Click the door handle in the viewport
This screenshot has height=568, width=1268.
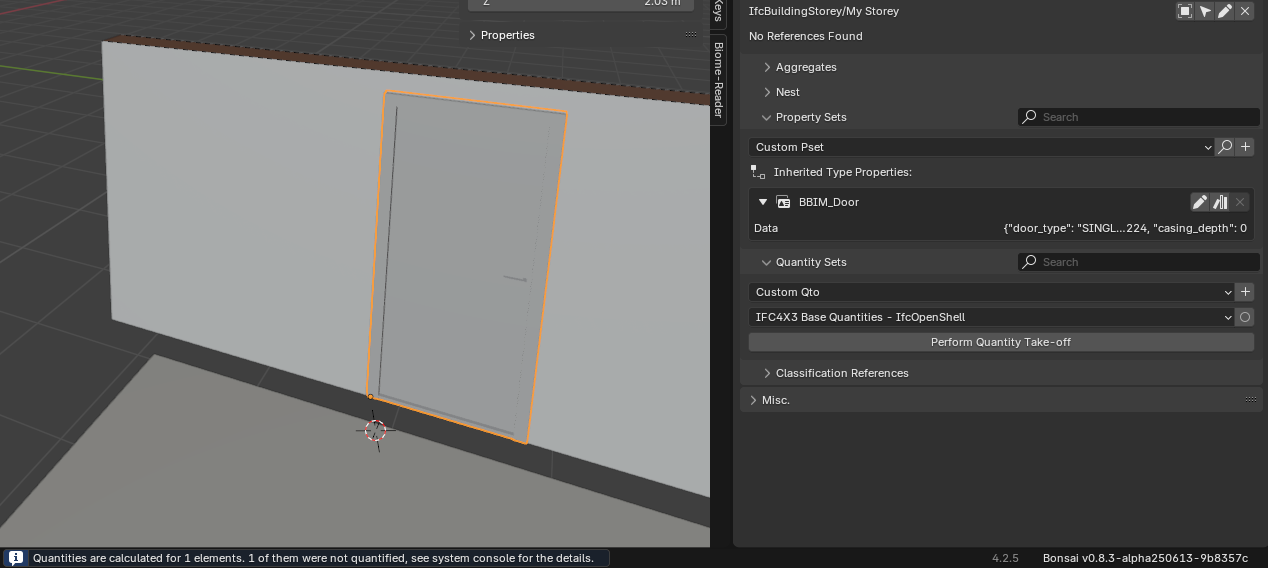[x=515, y=279]
